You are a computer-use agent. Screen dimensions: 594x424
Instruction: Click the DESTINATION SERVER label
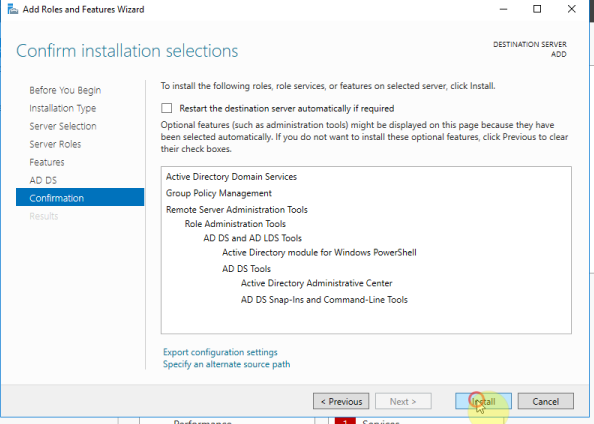pos(530,44)
